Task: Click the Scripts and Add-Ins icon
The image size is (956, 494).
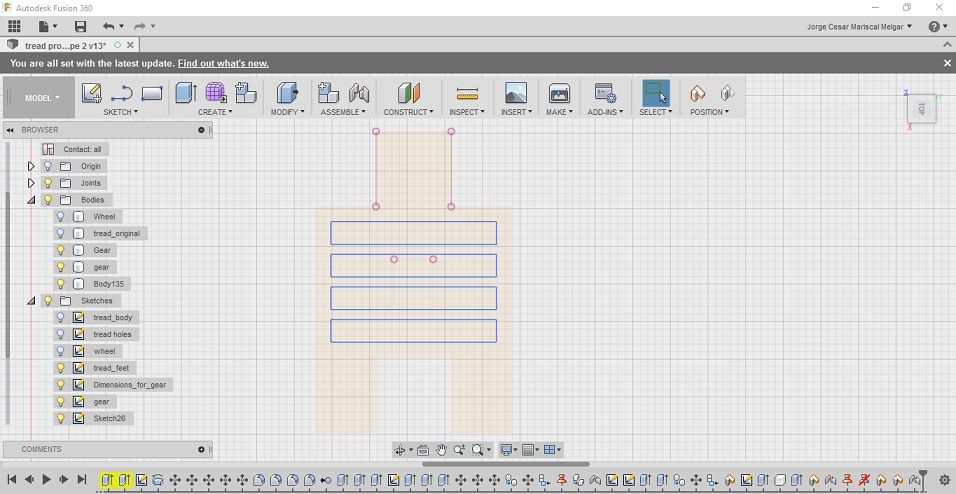Action: pos(605,93)
